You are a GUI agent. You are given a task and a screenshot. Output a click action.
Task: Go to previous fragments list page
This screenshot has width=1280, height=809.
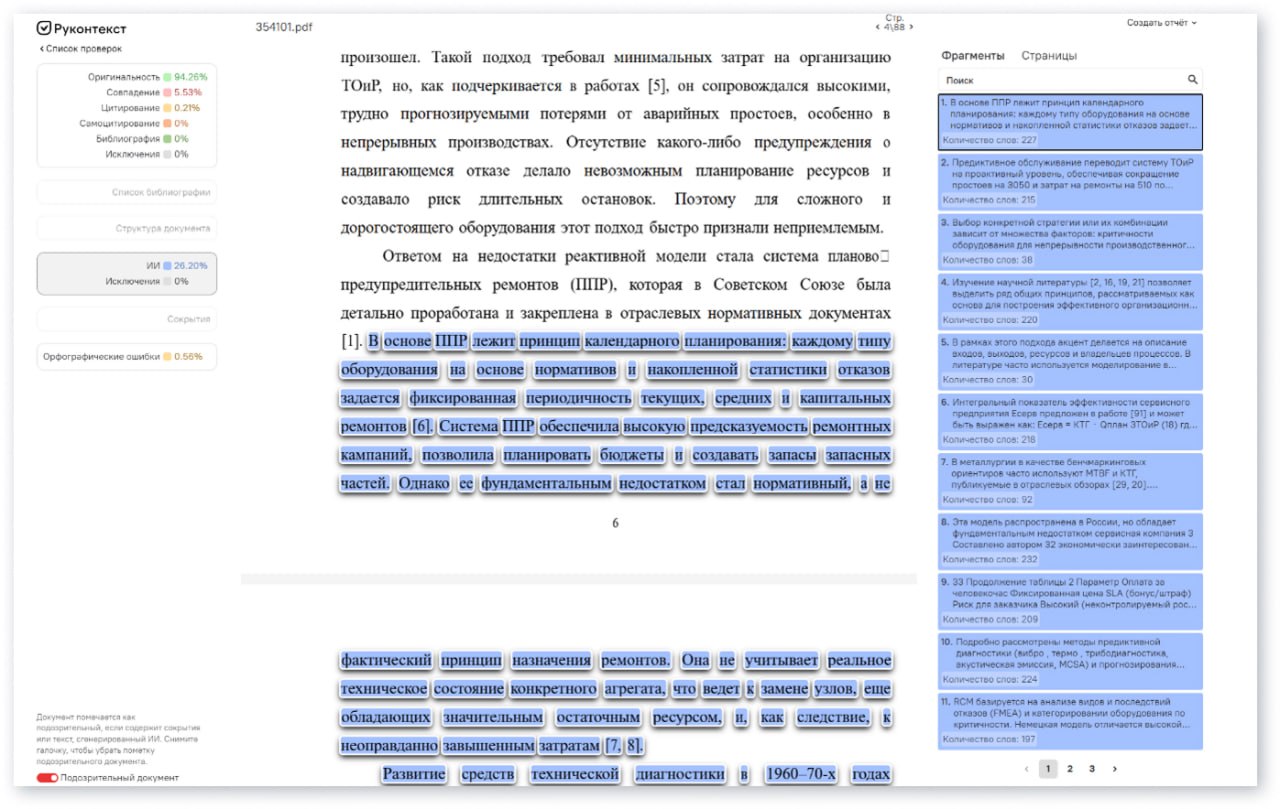point(1026,769)
